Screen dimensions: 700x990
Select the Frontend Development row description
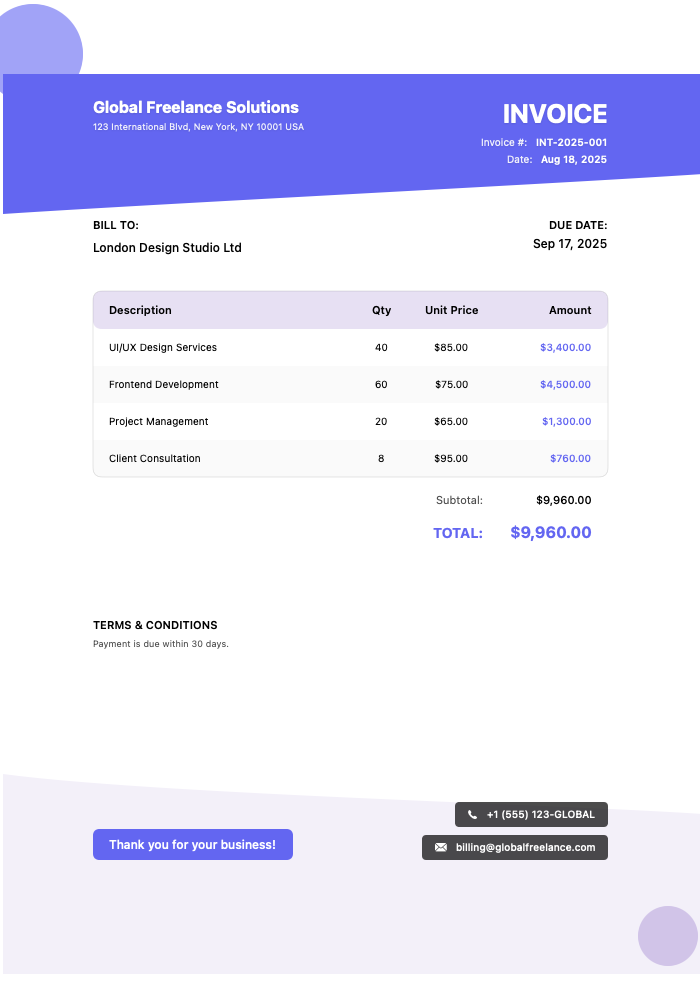coord(163,385)
